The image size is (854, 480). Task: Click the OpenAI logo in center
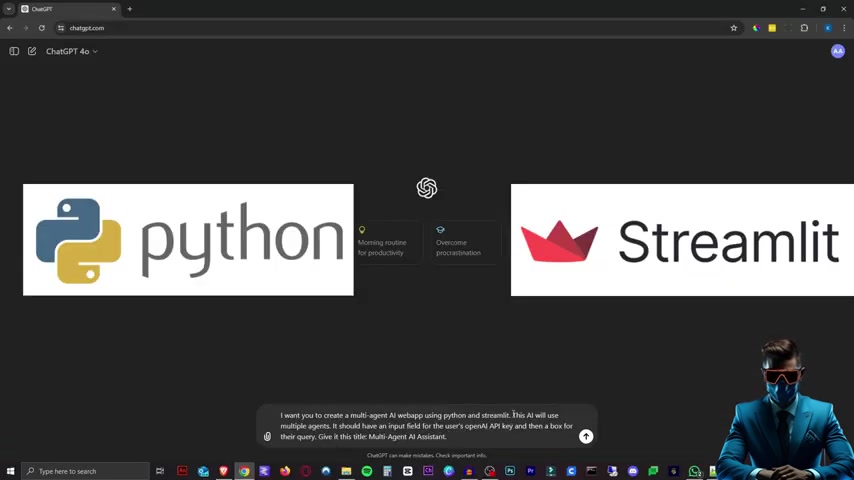coord(427,188)
